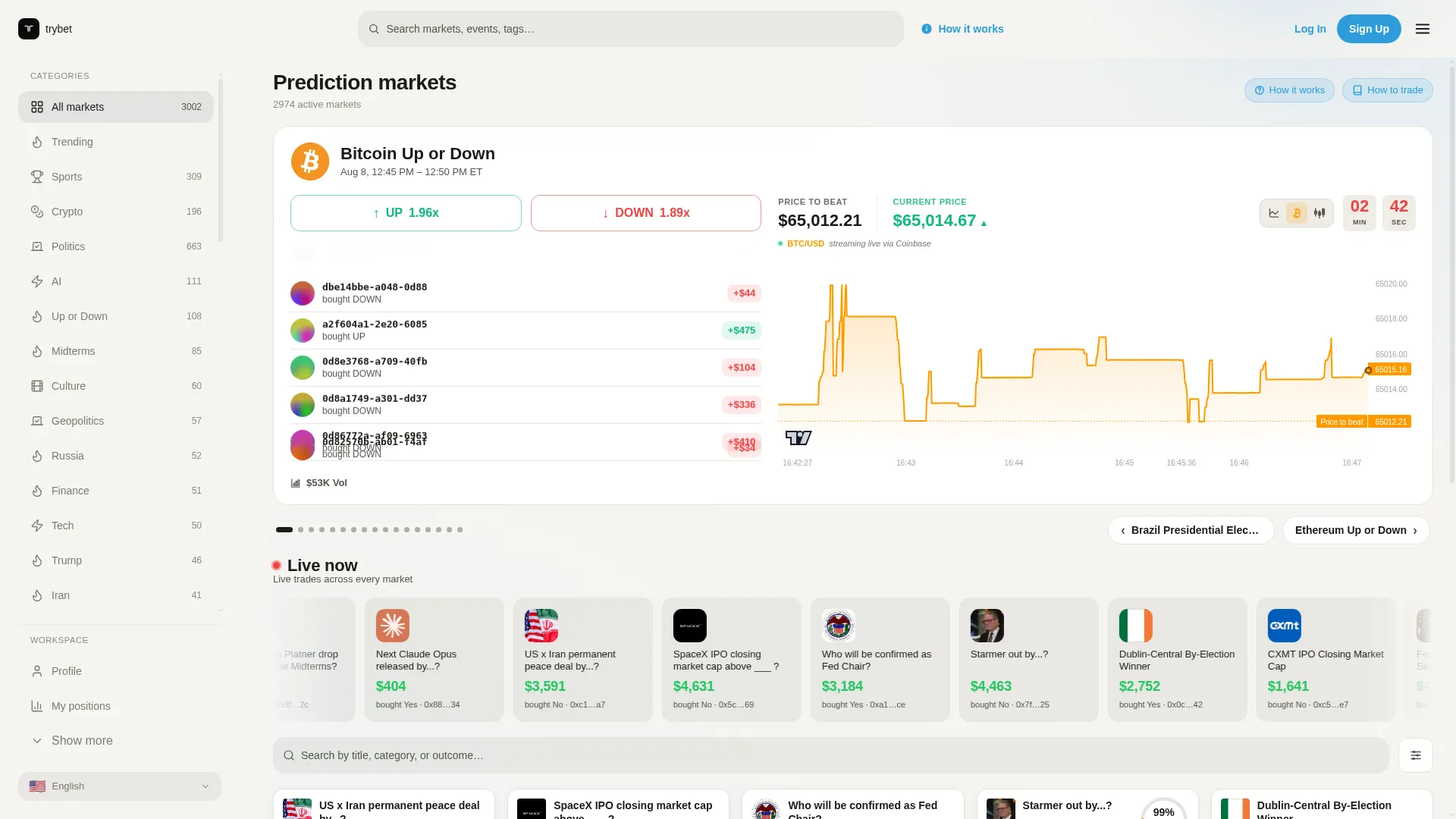Click the person icon next to Profile
Image resolution: width=1456 pixels, height=819 pixels.
point(37,671)
